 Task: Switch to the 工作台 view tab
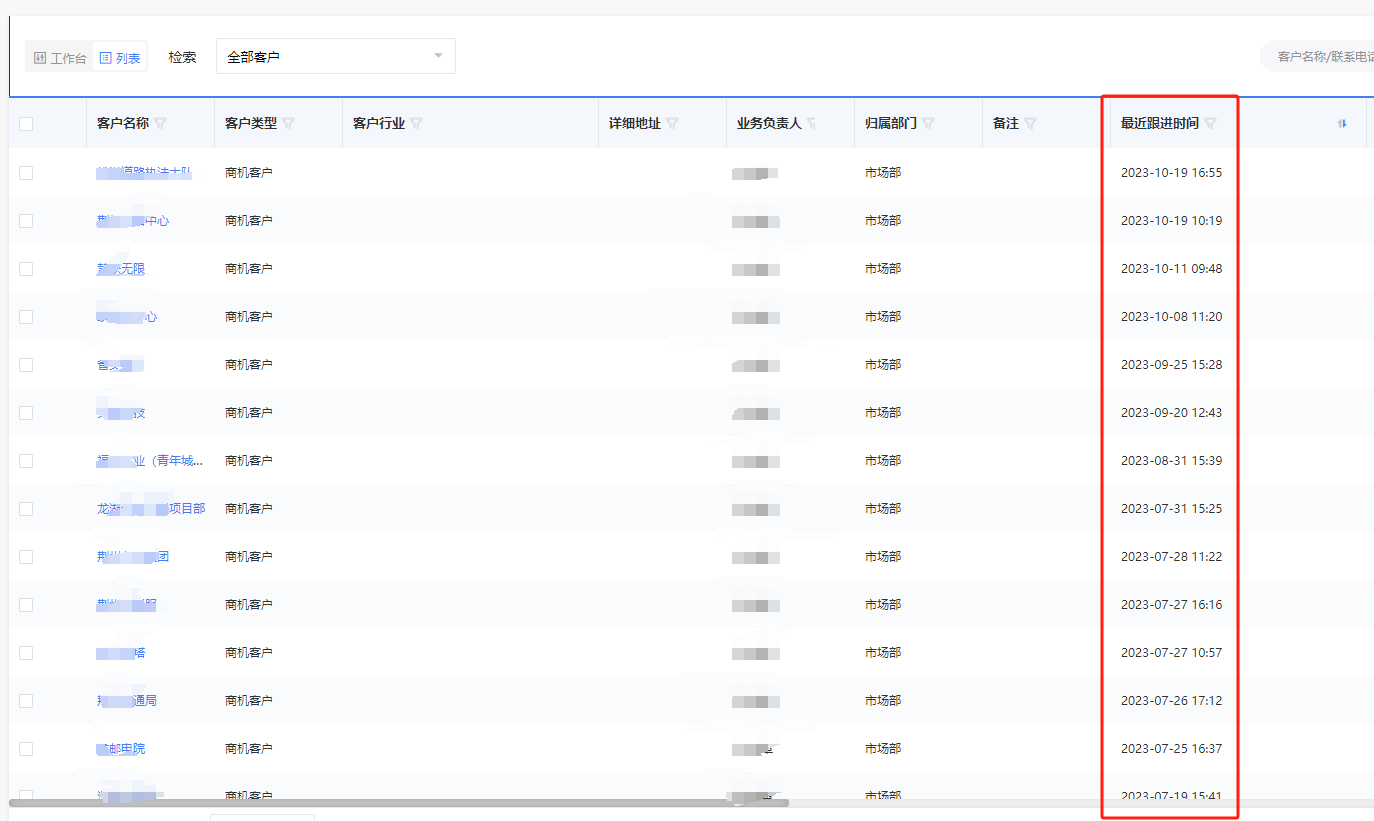[60, 58]
